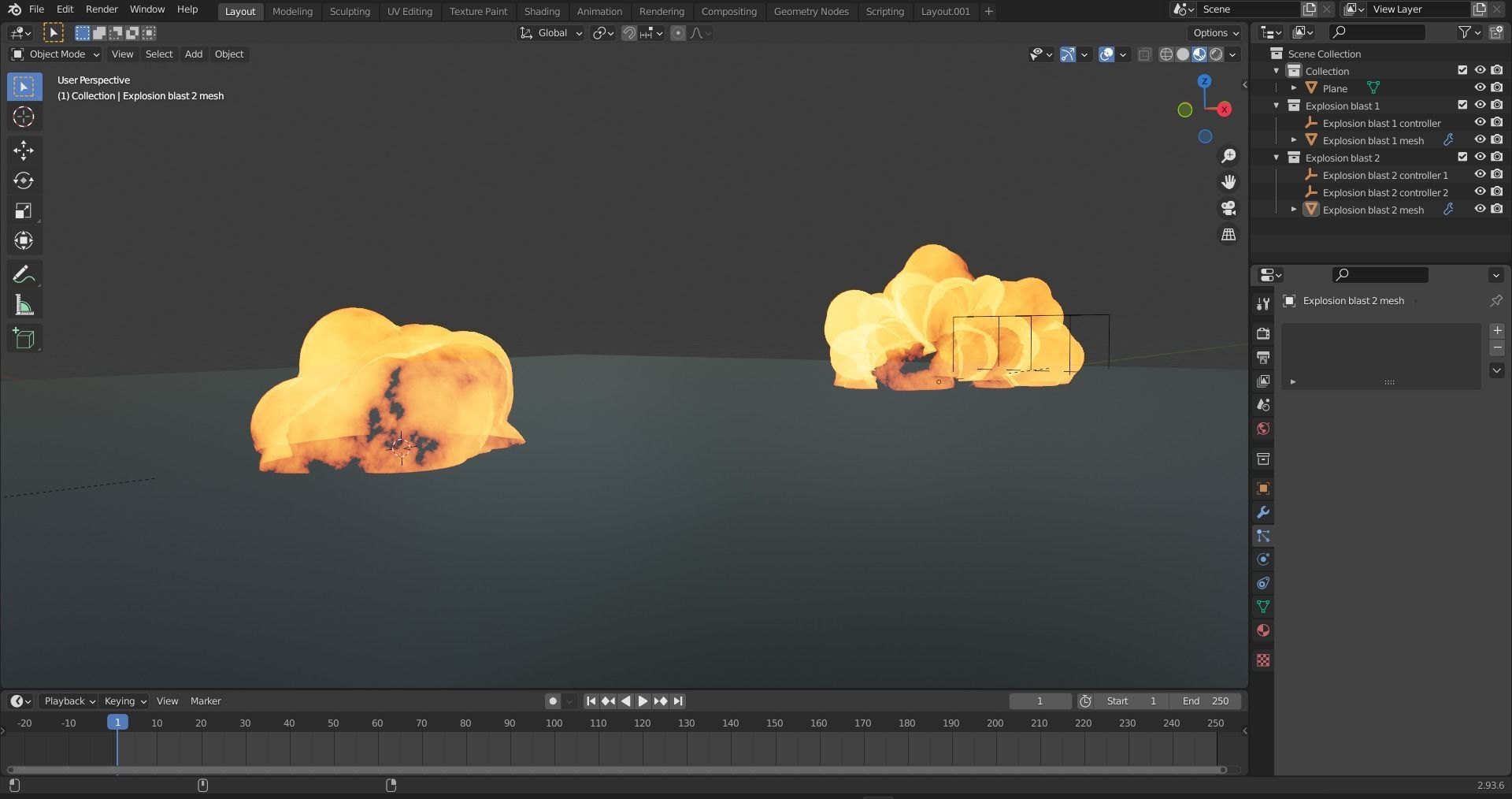Switch to the Shading workspace tab
The height and width of the screenshot is (799, 1512).
(x=541, y=11)
